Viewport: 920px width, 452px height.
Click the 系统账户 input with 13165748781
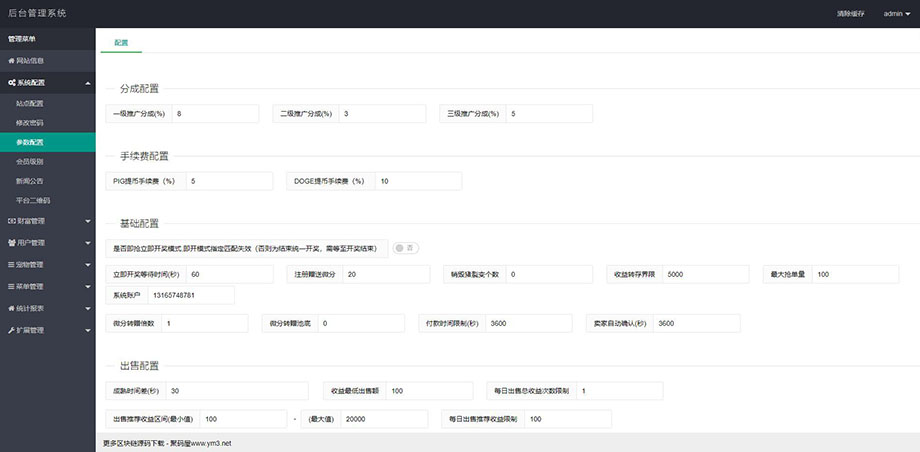tap(191, 295)
